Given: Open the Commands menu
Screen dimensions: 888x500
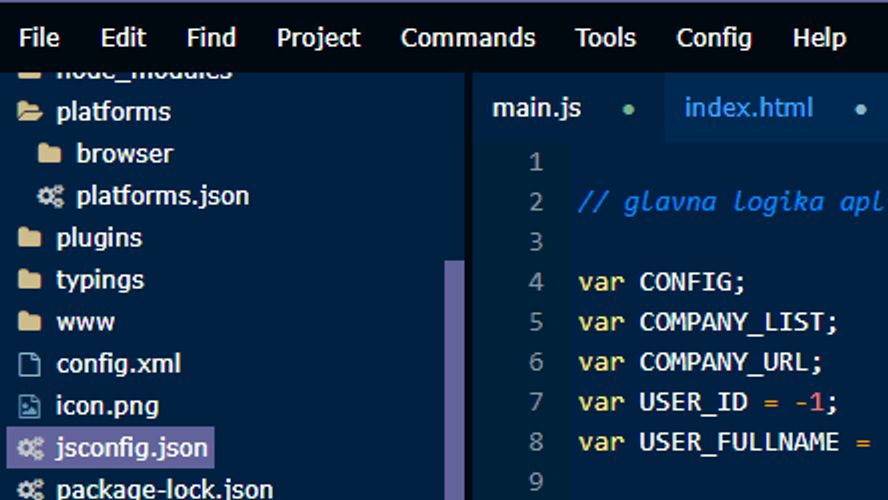Looking at the screenshot, I should (468, 38).
